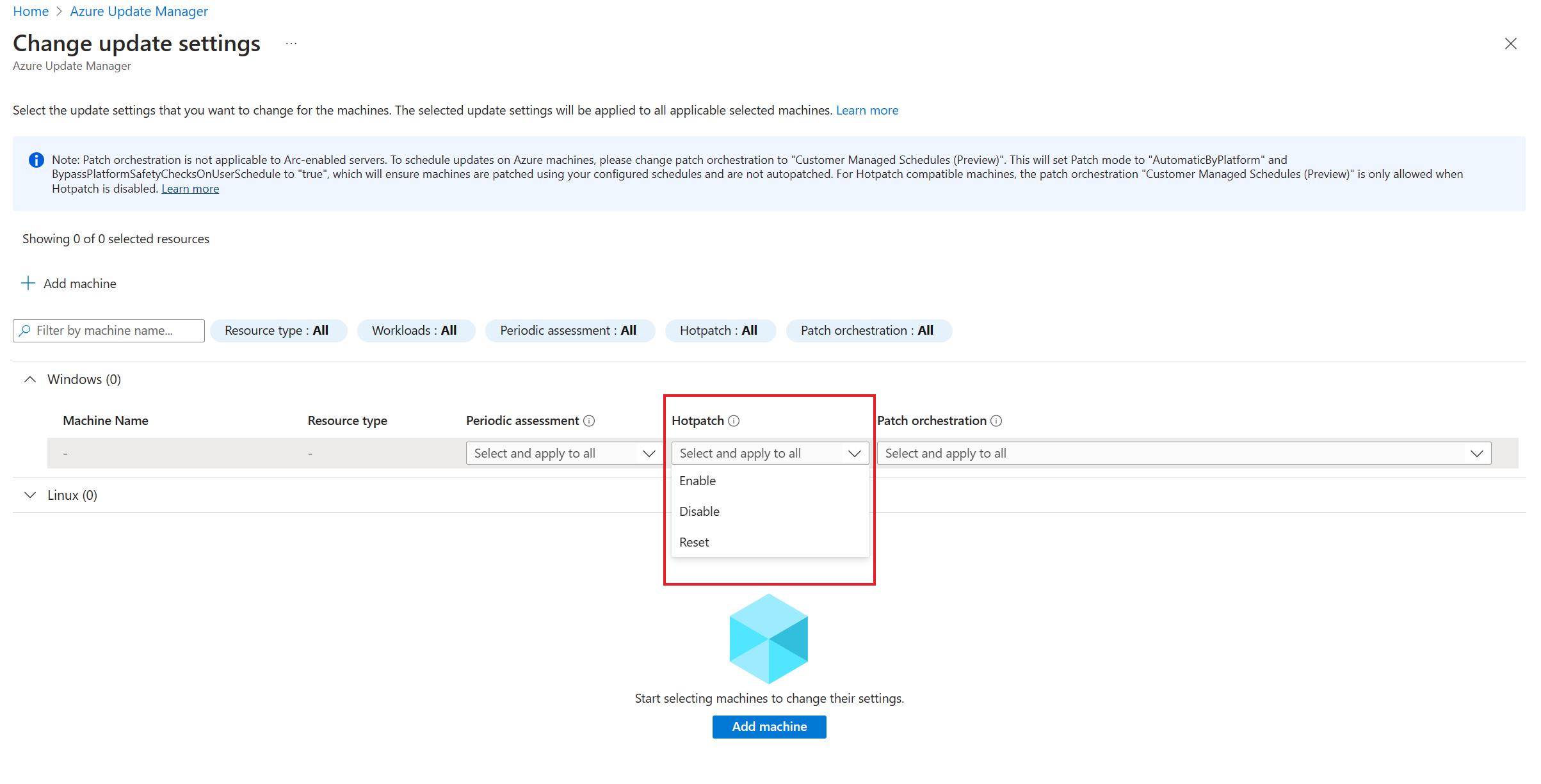Click the Home breadcrumb navigation icon
The image size is (1541, 784).
coord(29,11)
